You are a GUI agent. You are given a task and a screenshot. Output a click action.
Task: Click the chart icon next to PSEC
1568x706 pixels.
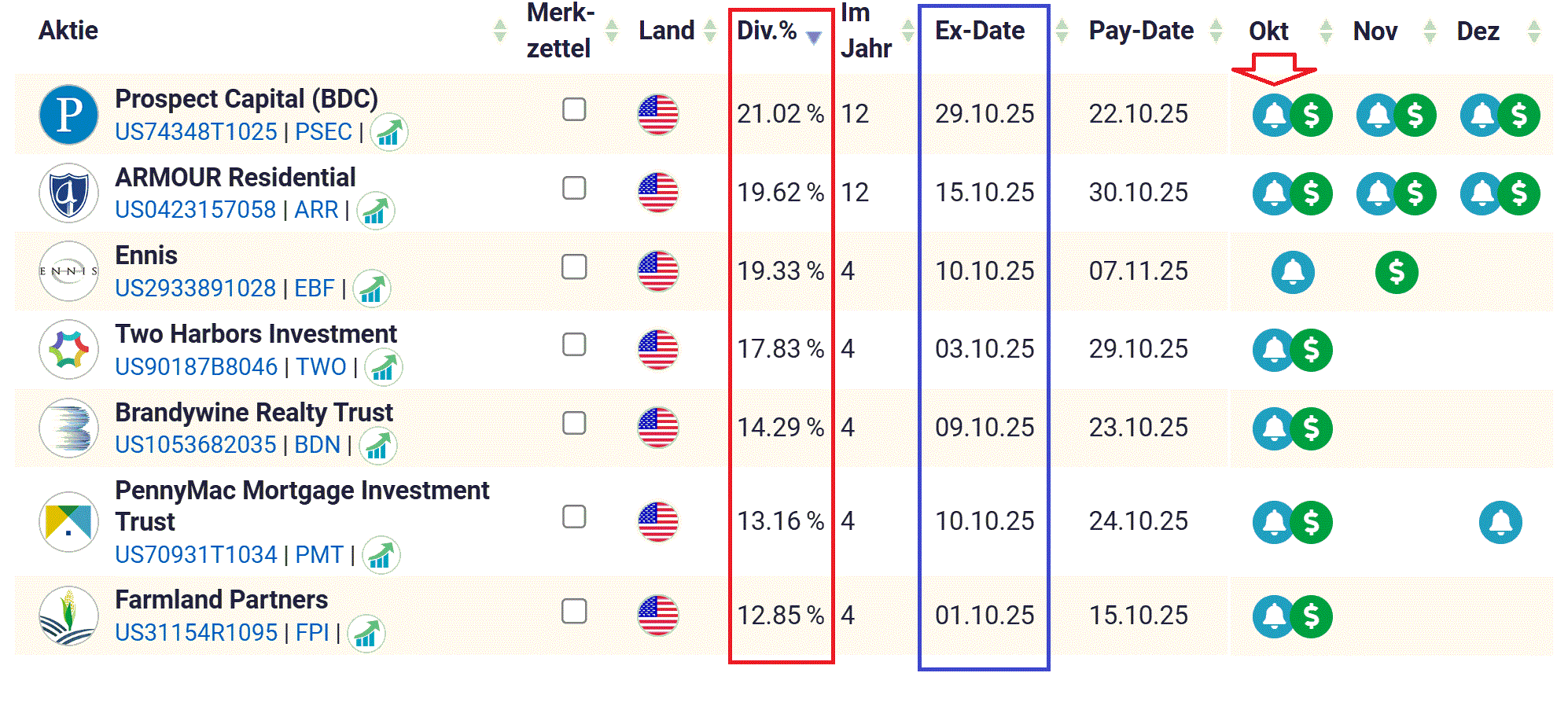pyautogui.click(x=388, y=132)
